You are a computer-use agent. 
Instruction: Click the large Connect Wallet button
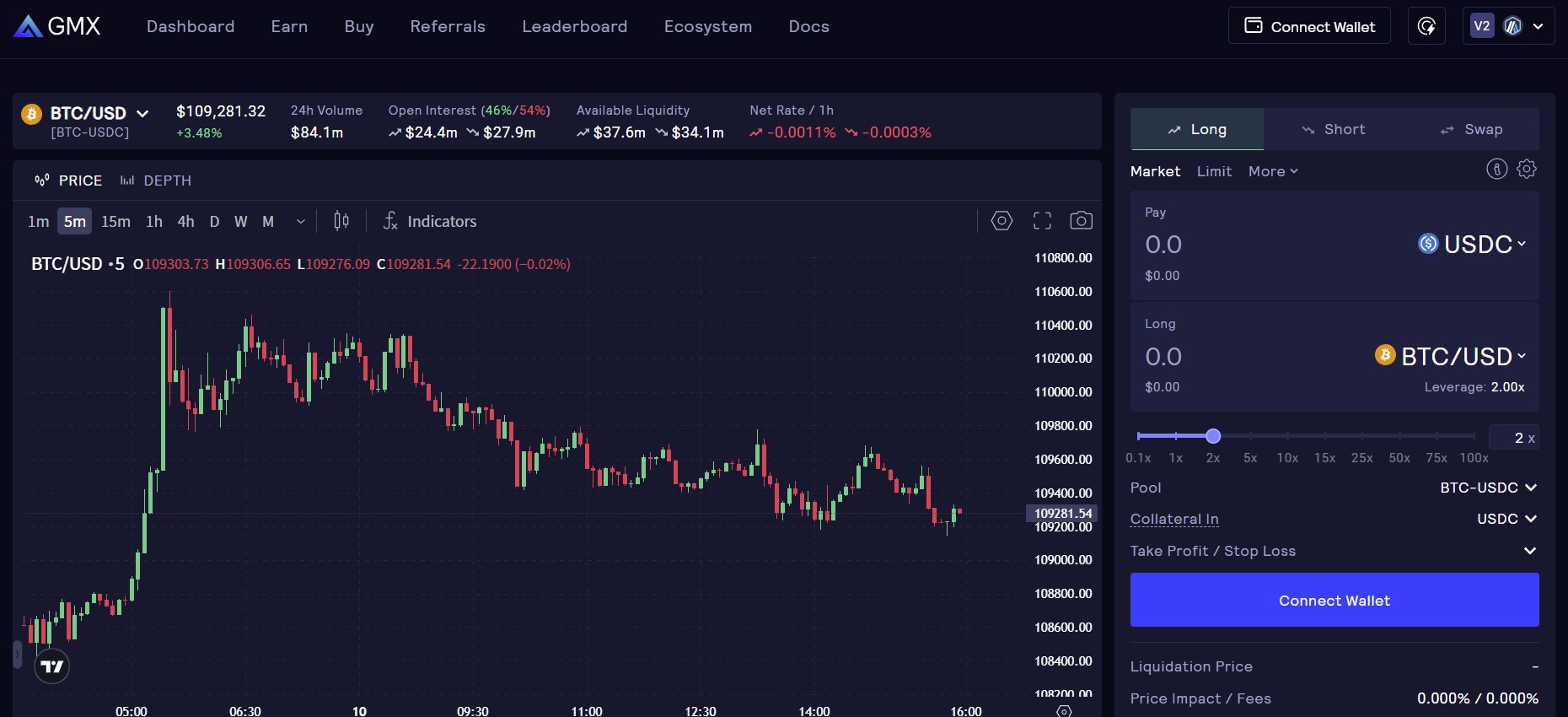[x=1334, y=600]
